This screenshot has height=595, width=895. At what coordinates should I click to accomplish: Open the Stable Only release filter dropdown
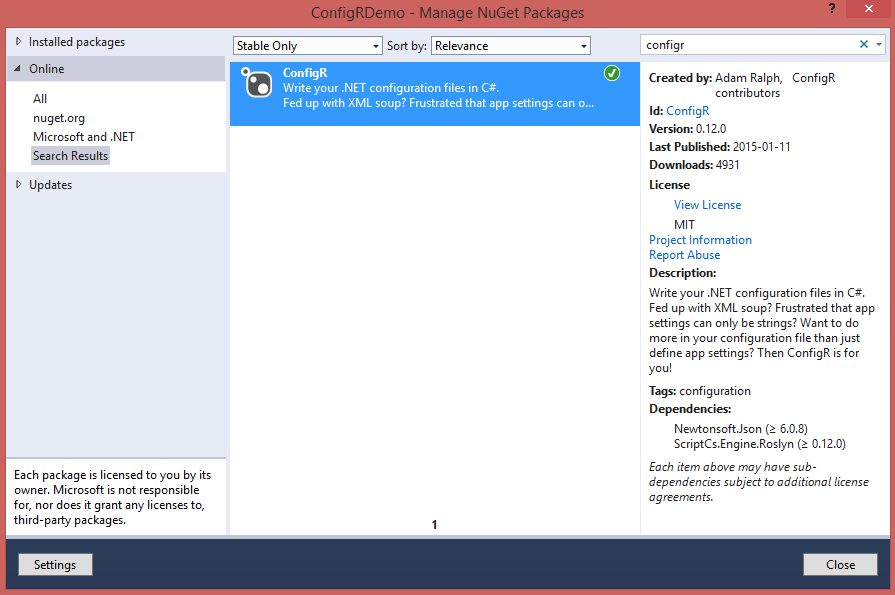click(x=308, y=46)
